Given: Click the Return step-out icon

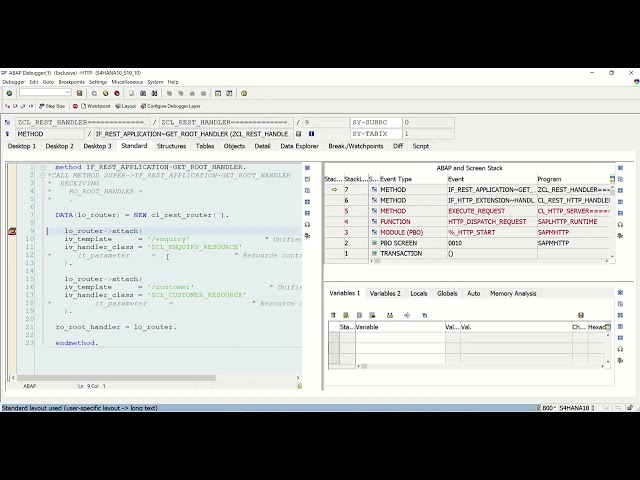Looking at the screenshot, I should coord(23,106).
